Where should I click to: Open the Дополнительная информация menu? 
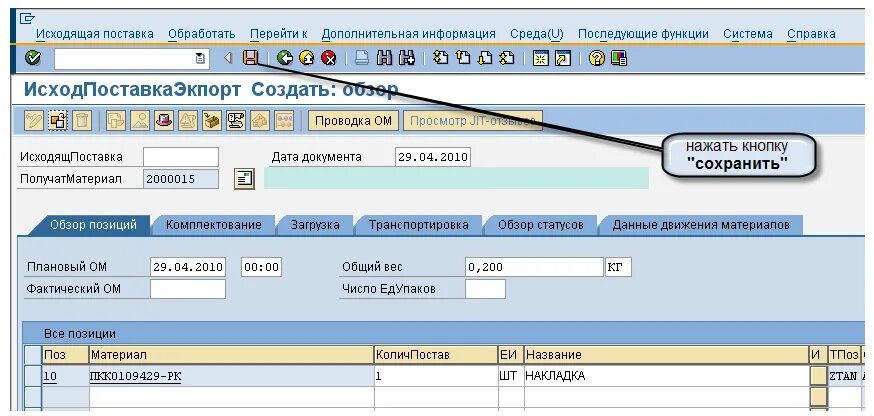[409, 34]
